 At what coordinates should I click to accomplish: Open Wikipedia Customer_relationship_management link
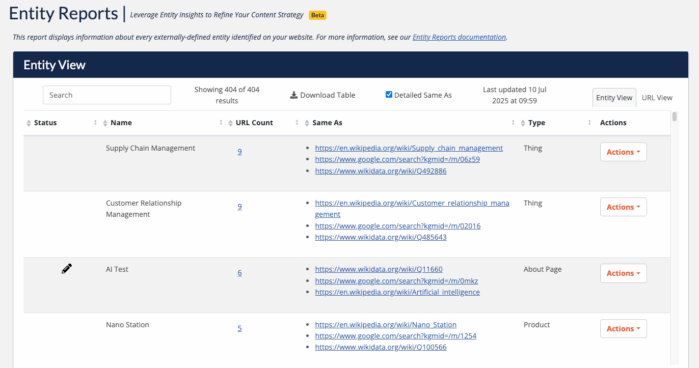pos(412,208)
